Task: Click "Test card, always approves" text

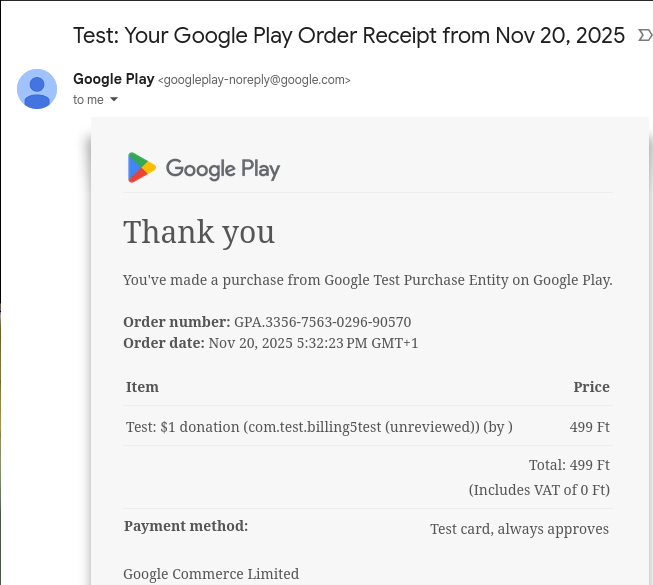Action: click(x=519, y=529)
